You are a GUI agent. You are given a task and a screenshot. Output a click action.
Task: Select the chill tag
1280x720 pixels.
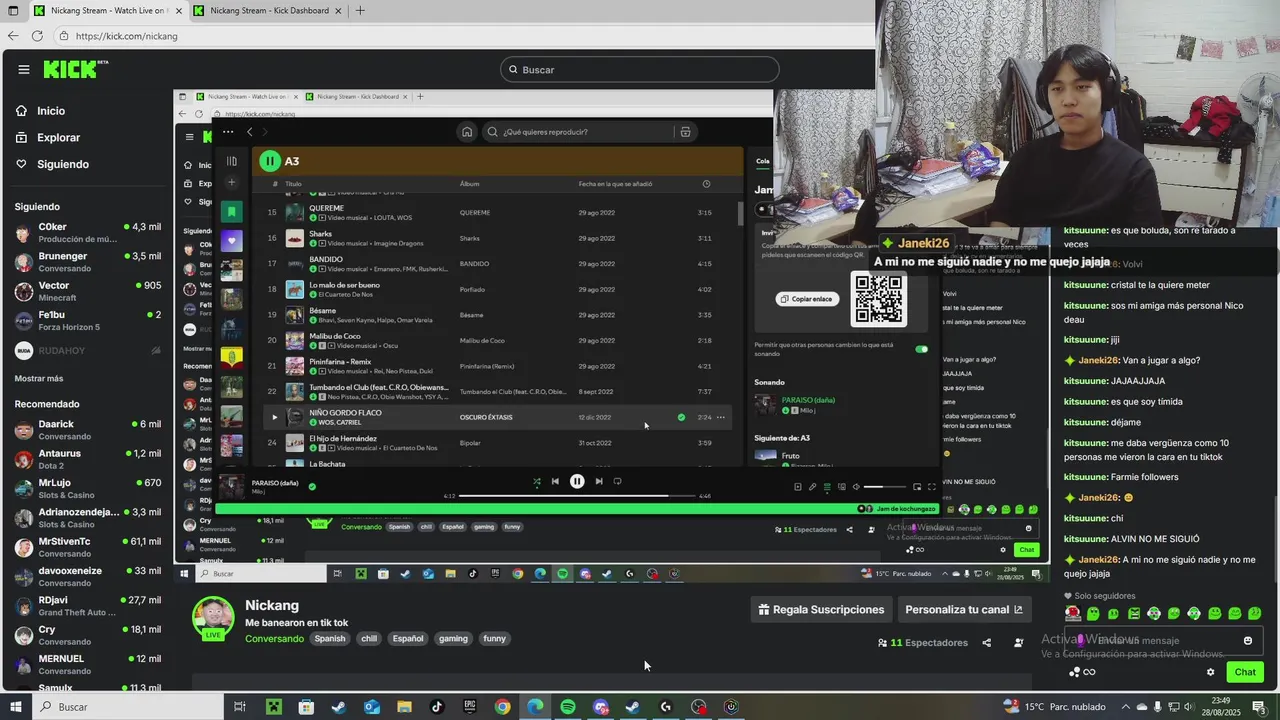pyautogui.click(x=369, y=638)
